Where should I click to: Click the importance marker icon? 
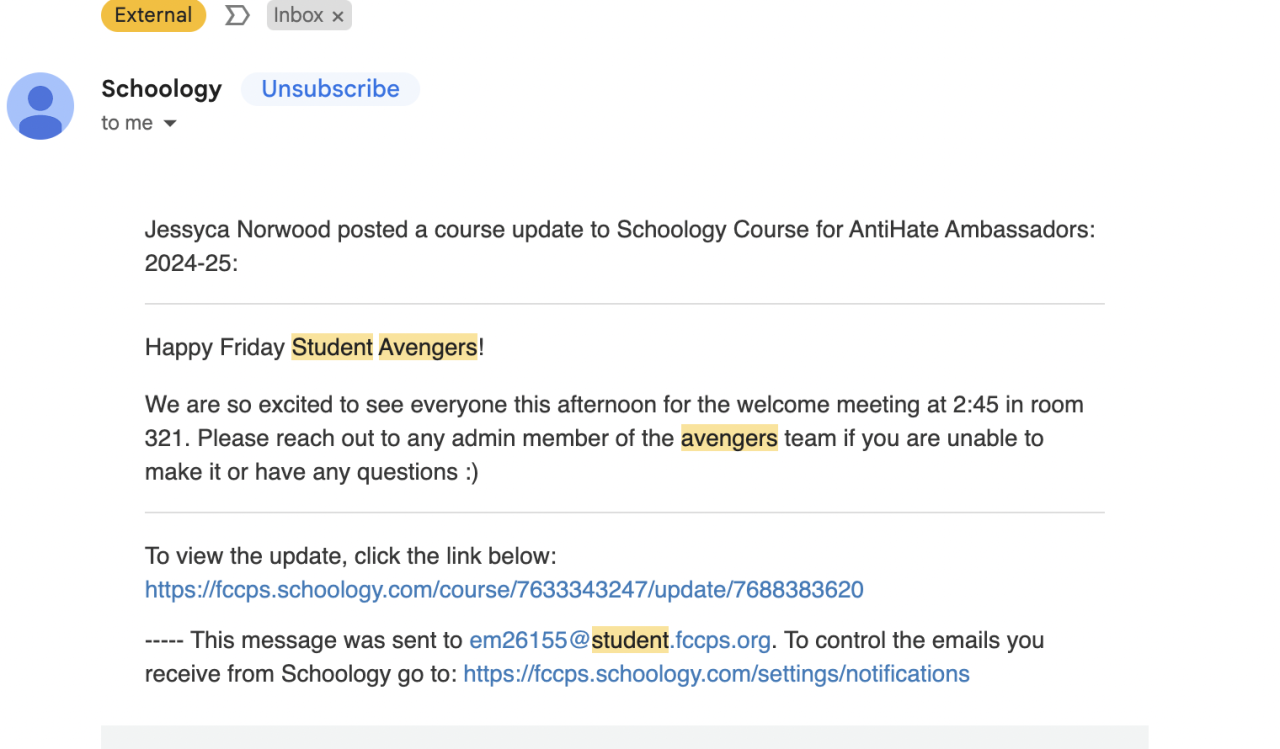point(237,16)
